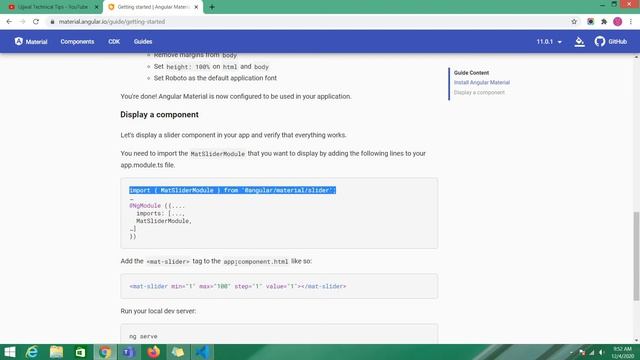
Task: Click the page's vertical scrollbar thumb
Action: click(x=636, y=256)
